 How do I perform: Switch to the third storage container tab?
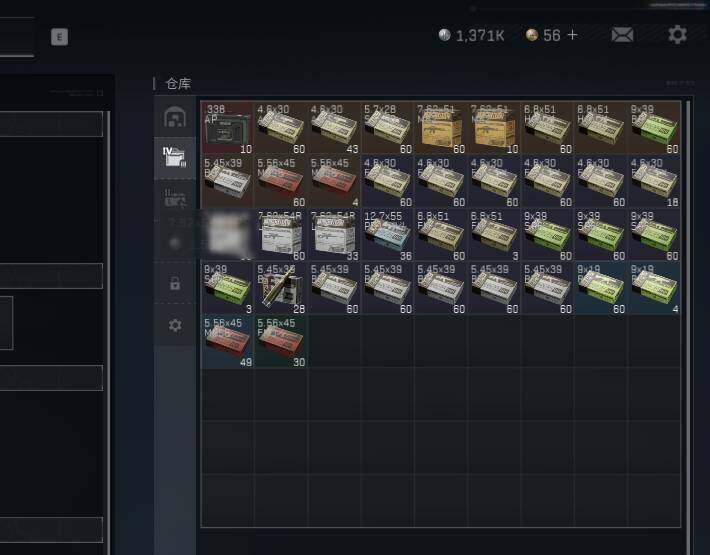[x=175, y=198]
